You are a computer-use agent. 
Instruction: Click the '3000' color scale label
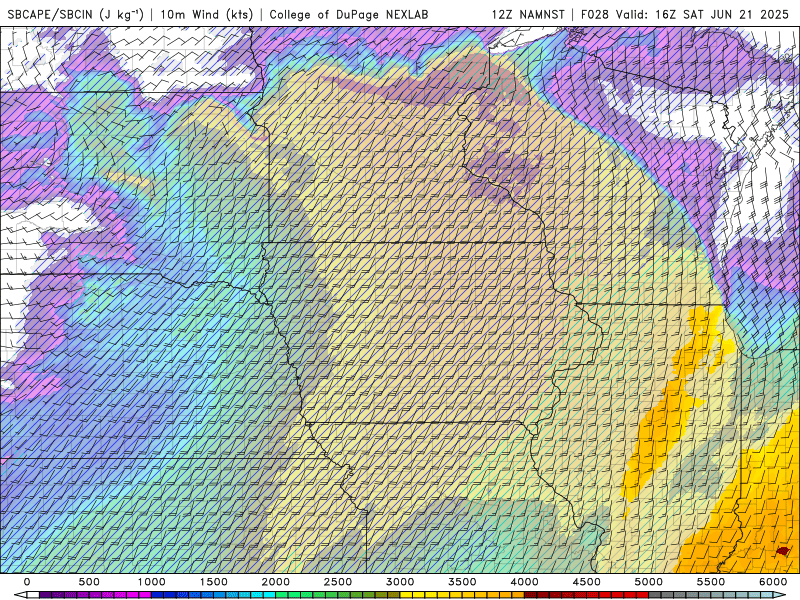pyautogui.click(x=401, y=582)
